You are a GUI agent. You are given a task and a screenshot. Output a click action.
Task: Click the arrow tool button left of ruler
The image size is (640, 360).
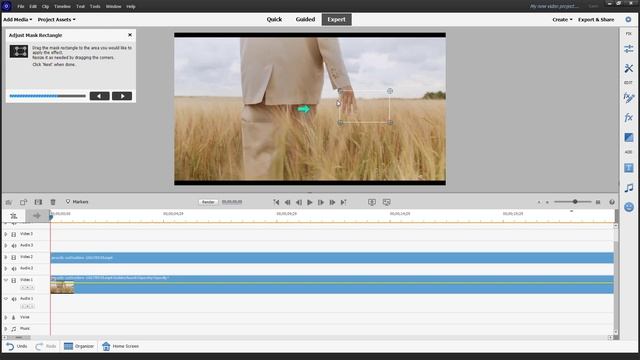[37, 216]
